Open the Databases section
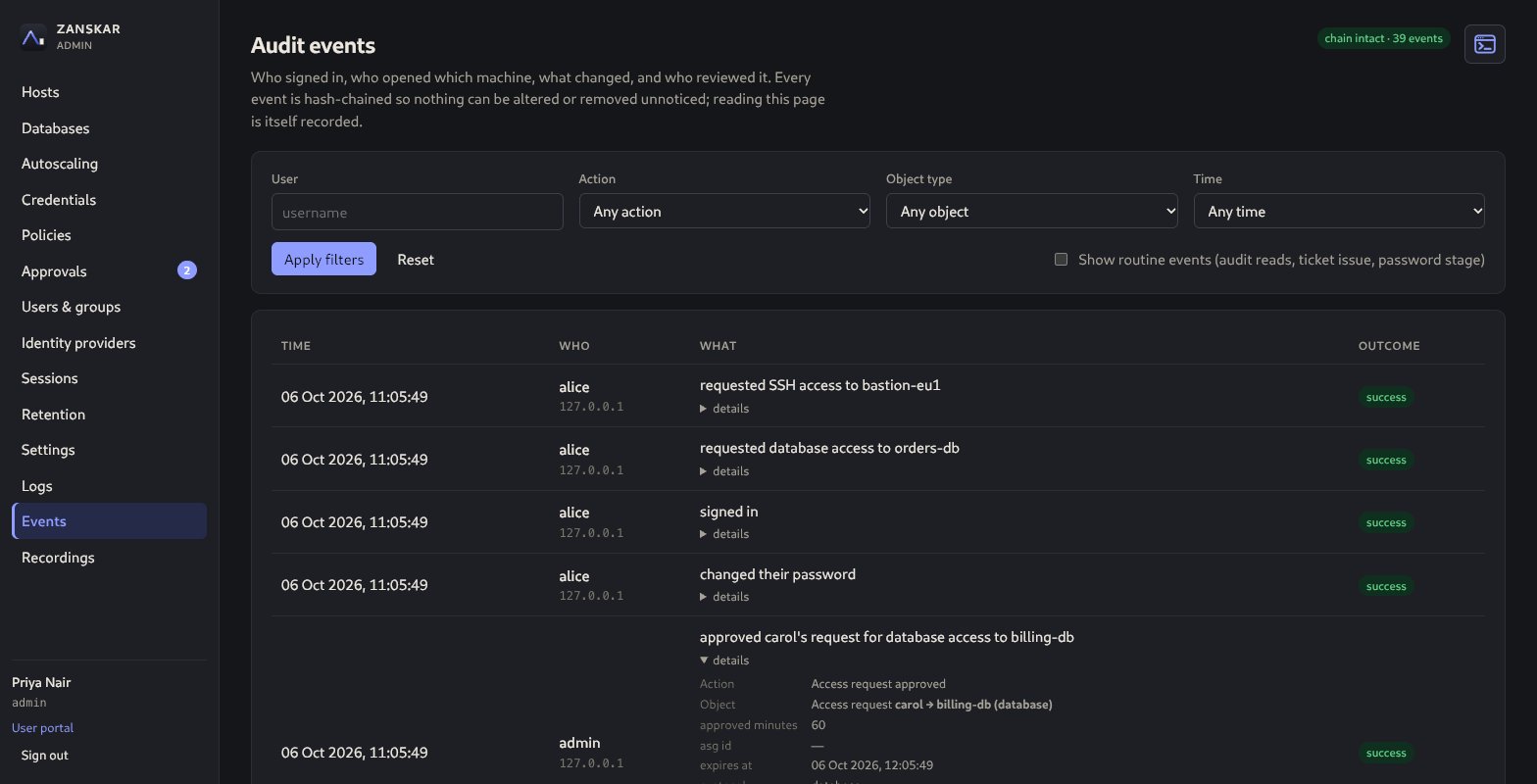The image size is (1537, 784). pos(109,128)
